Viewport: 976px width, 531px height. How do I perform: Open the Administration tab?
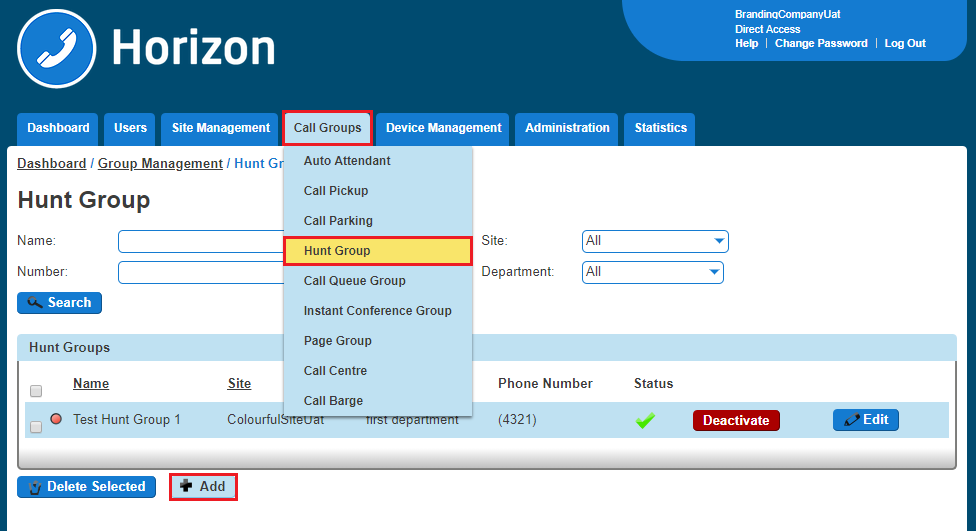coord(567,128)
